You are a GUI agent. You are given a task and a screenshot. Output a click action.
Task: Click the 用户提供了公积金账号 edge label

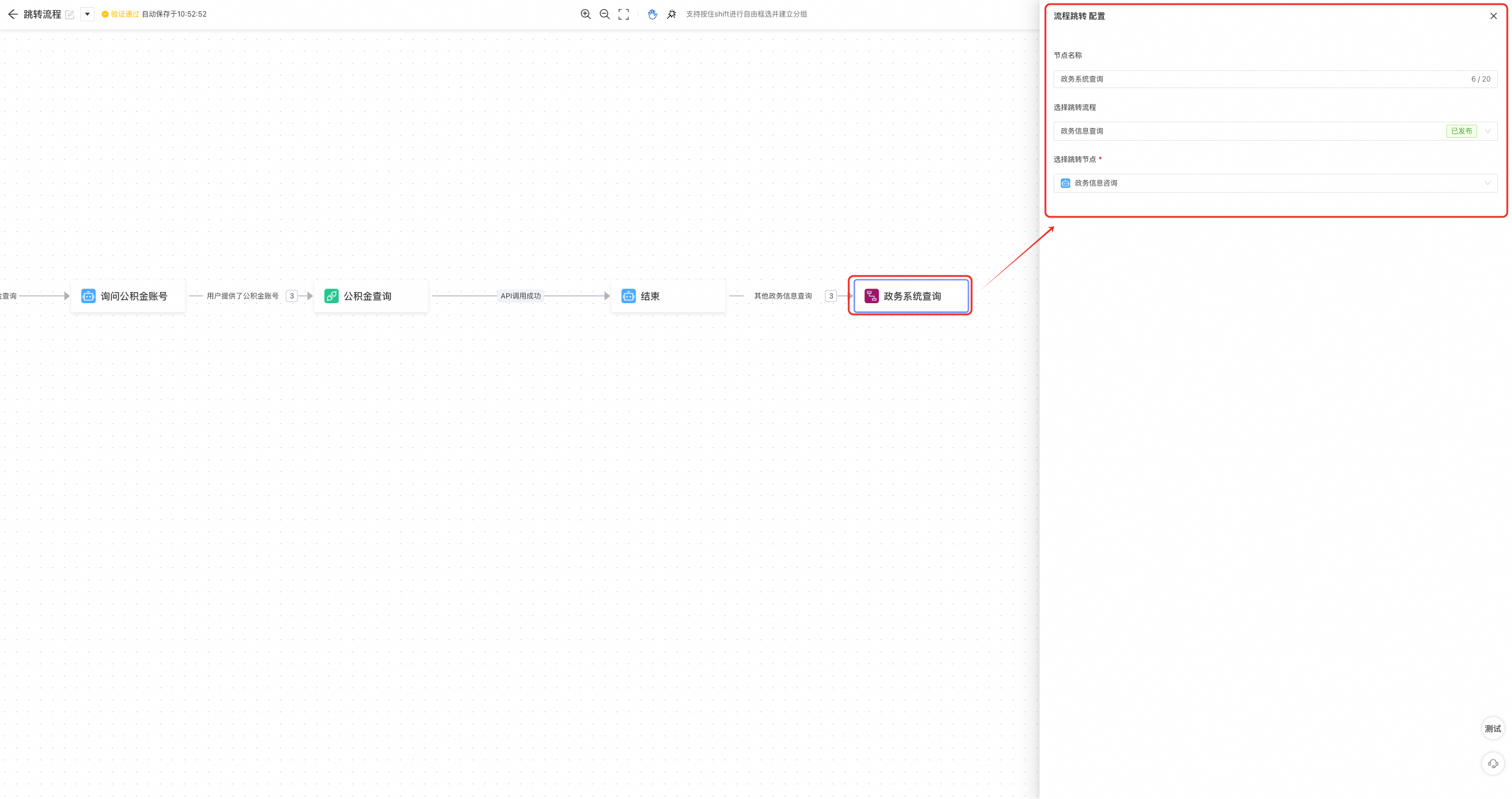(x=243, y=296)
